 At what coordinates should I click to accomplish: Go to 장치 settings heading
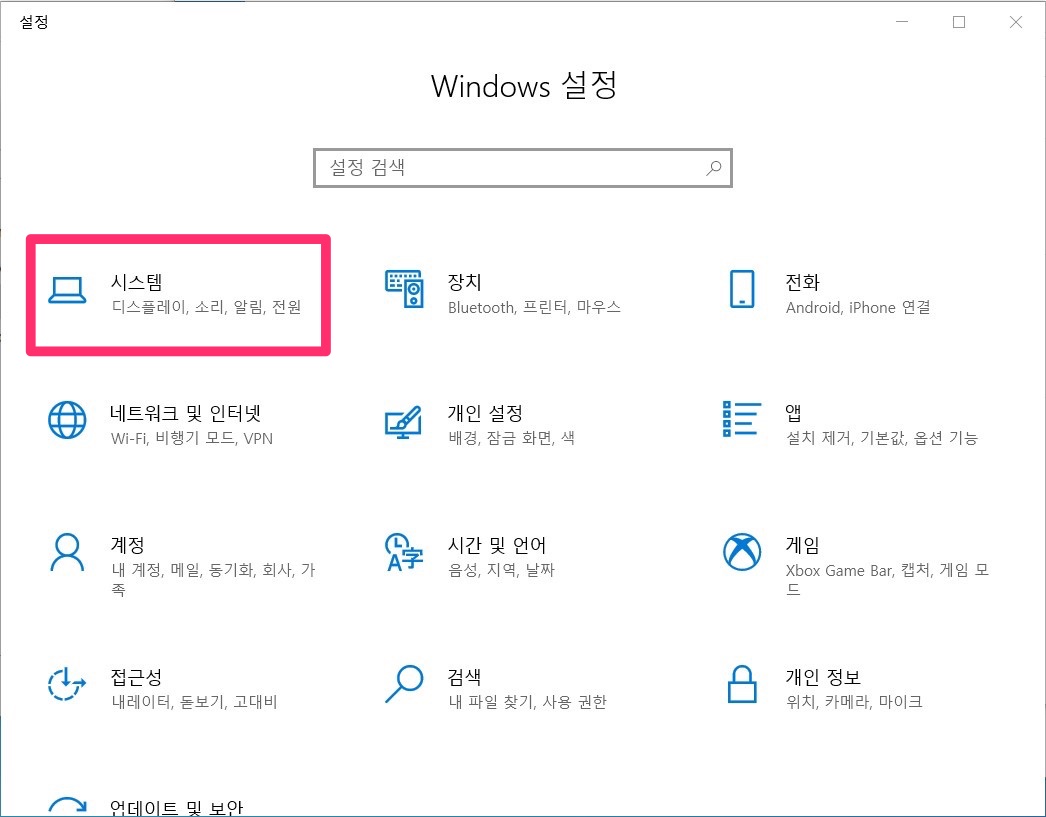[x=464, y=282]
